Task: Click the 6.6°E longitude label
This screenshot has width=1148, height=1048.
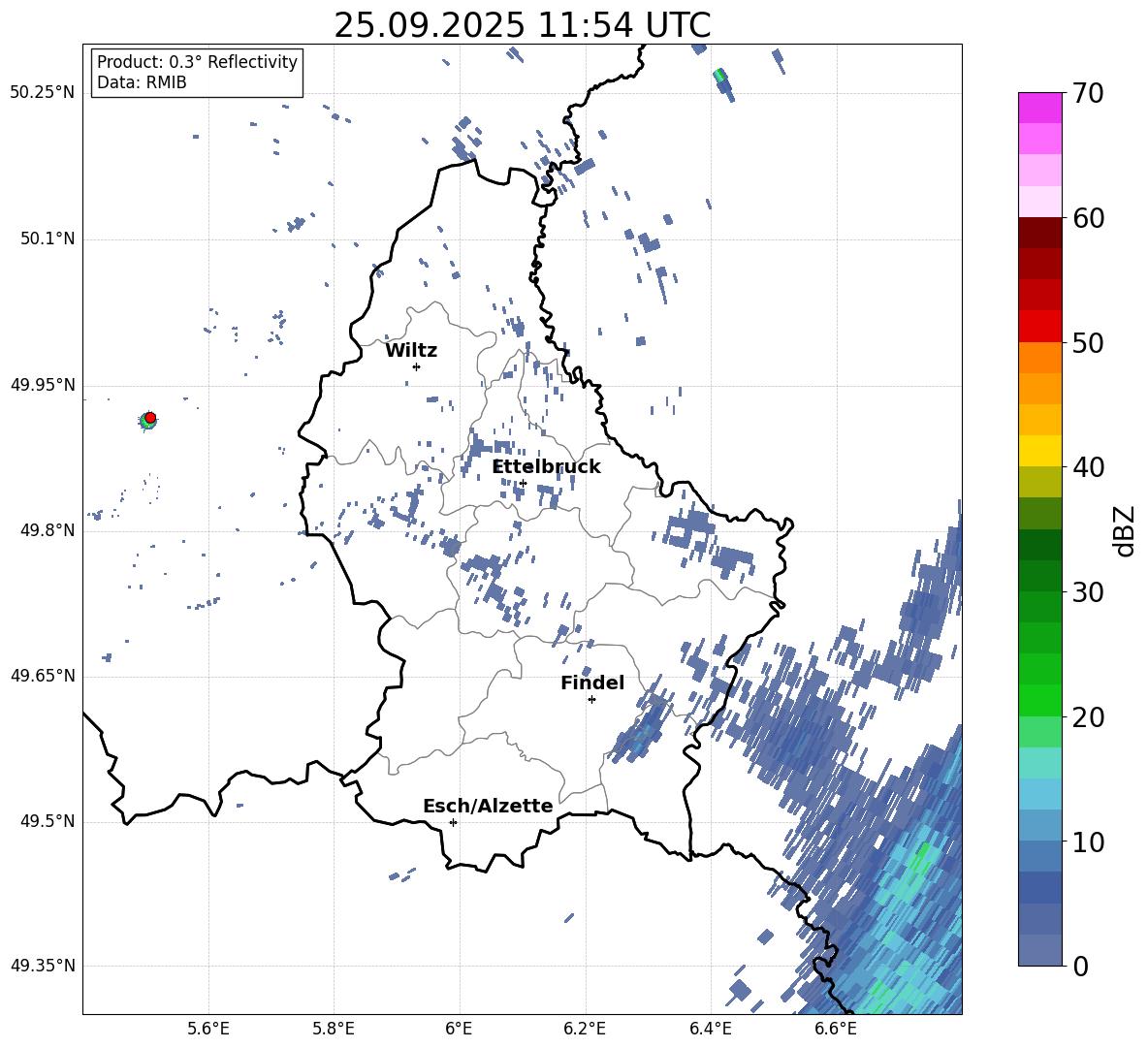Action: (836, 1029)
